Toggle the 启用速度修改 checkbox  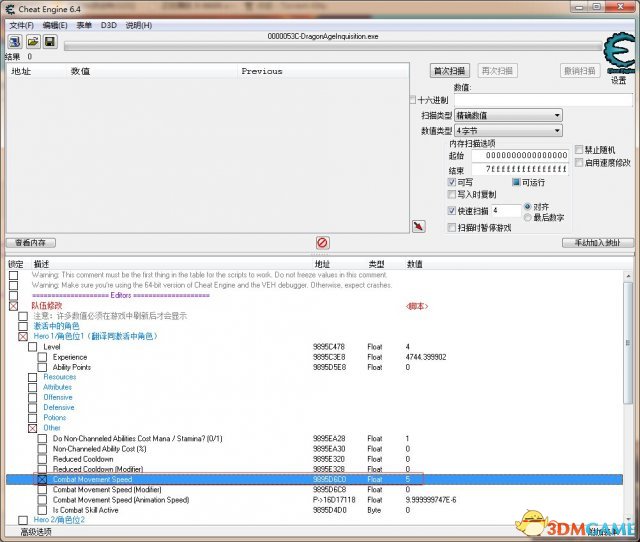(579, 163)
